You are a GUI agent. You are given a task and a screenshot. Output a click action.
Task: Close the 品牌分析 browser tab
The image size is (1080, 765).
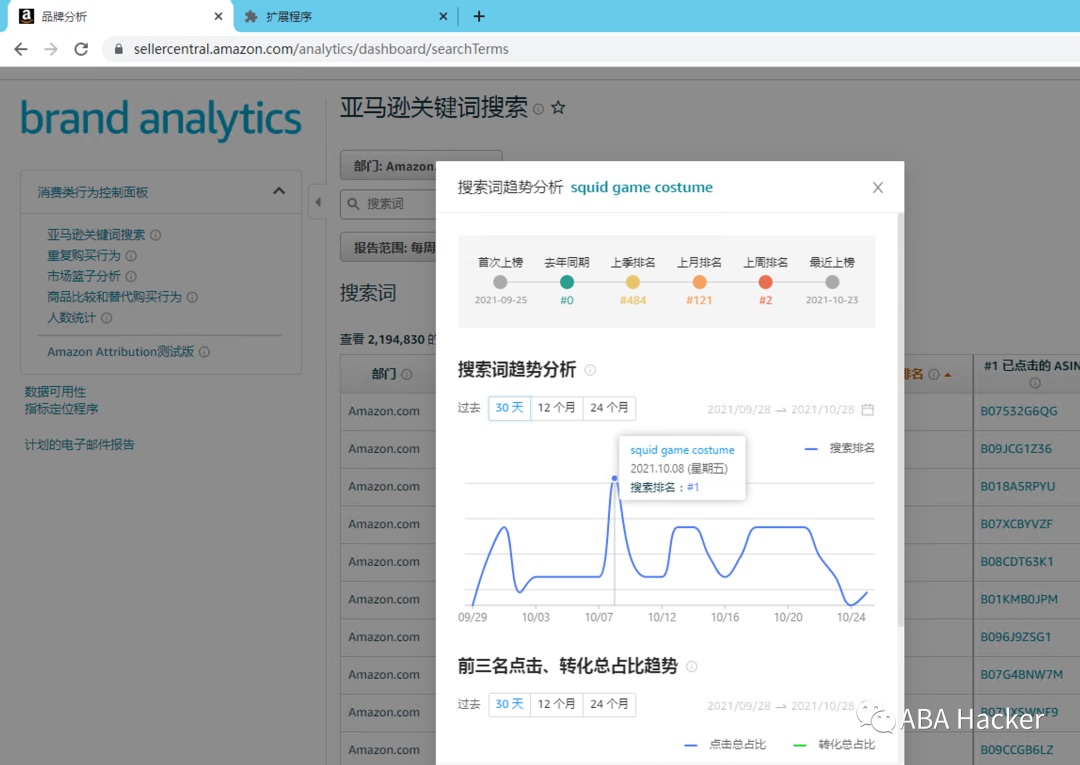218,16
